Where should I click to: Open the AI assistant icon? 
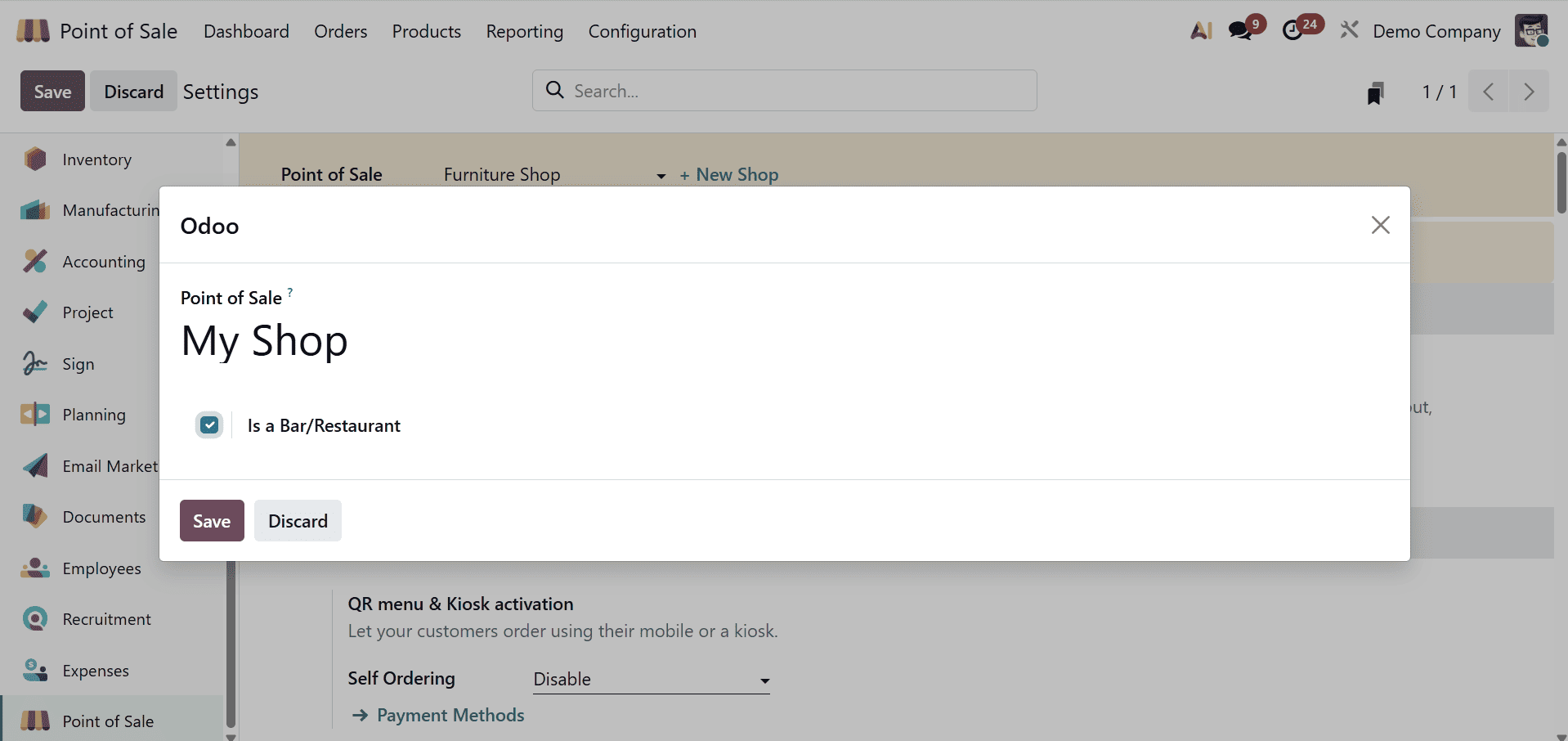1200,30
